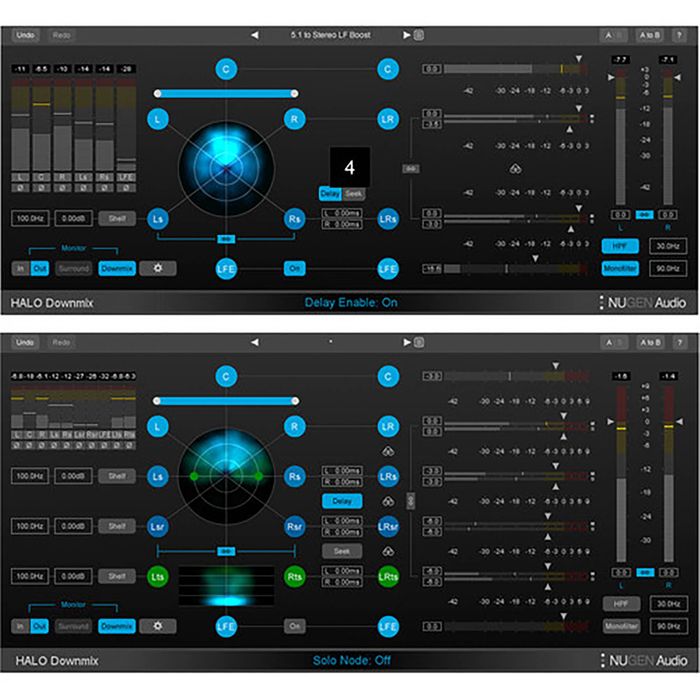Go to the previous preset in the top plugin

[254, 35]
